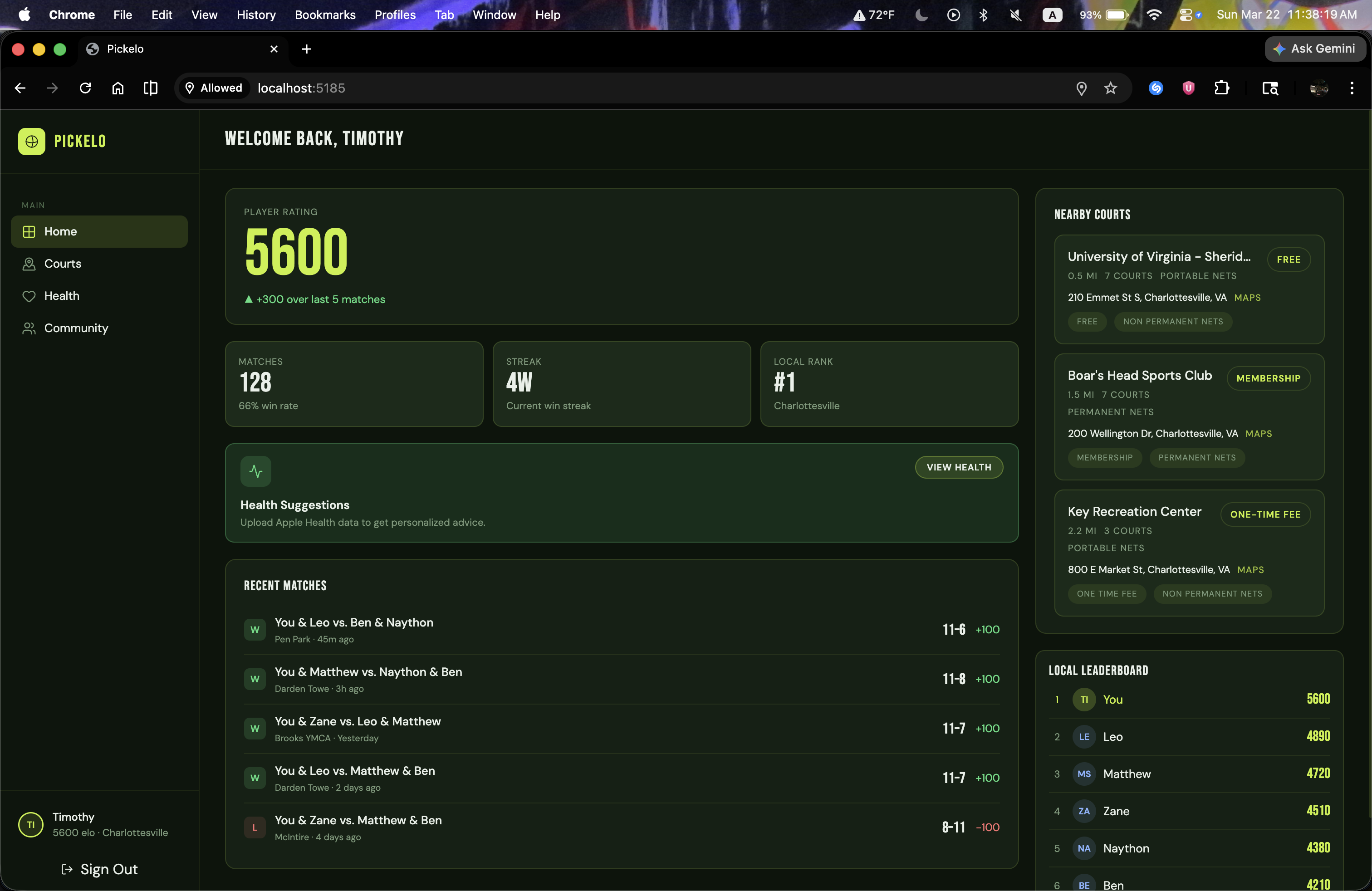This screenshot has width=1372, height=891.
Task: Select Community in the sidebar
Action: point(76,328)
